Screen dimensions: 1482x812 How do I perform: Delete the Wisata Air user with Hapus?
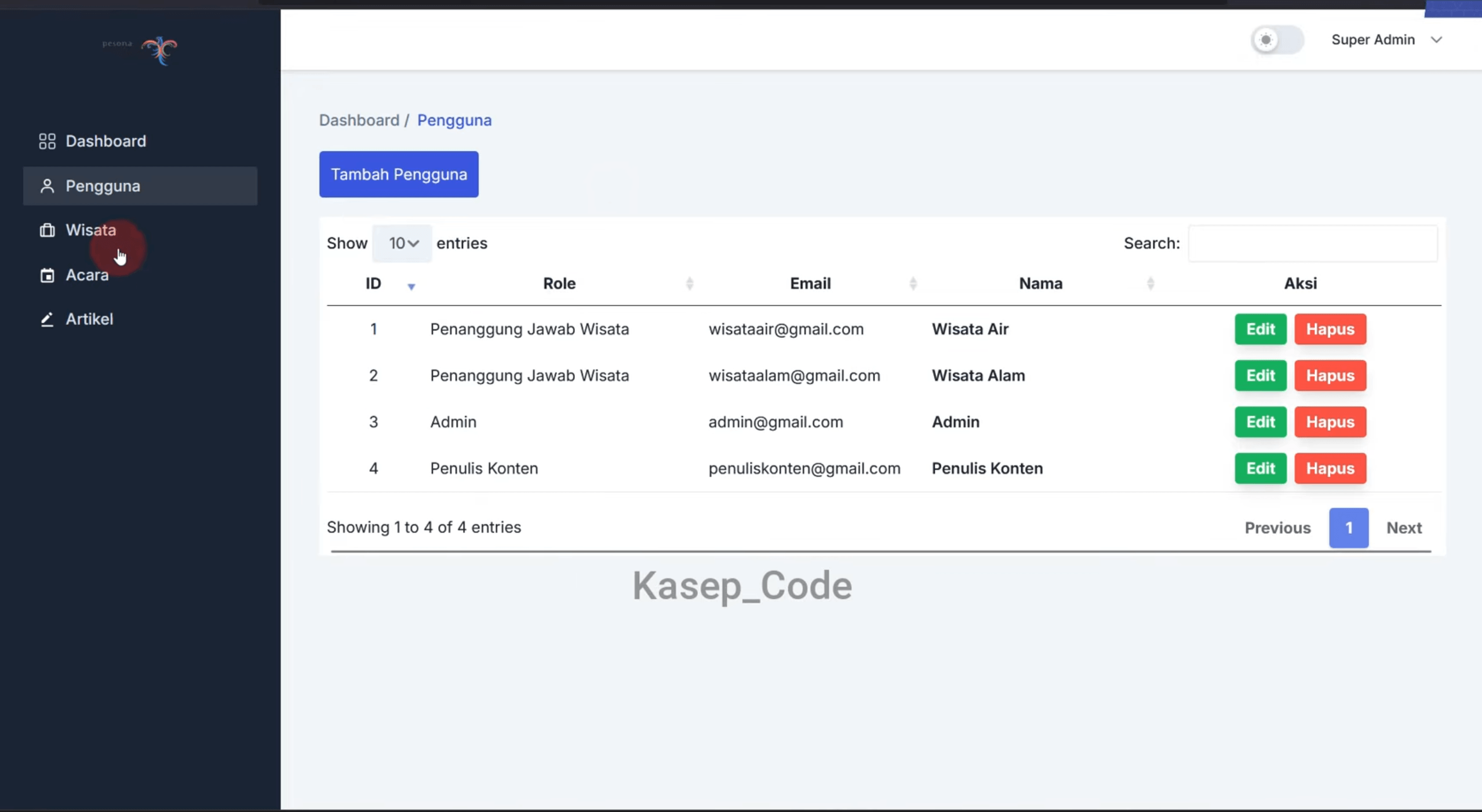point(1330,329)
